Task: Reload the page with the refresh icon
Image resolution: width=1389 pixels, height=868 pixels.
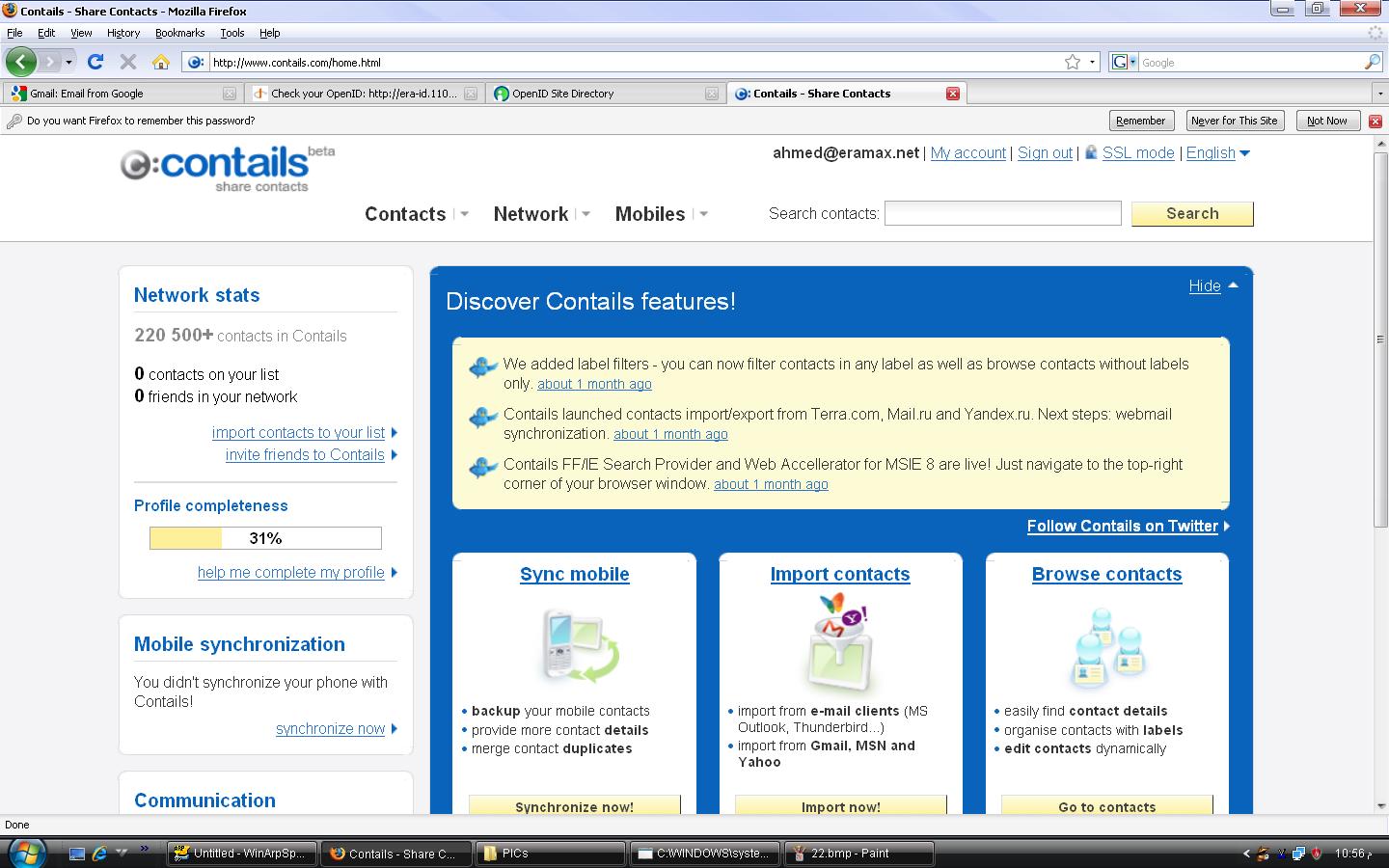Action: (x=95, y=62)
